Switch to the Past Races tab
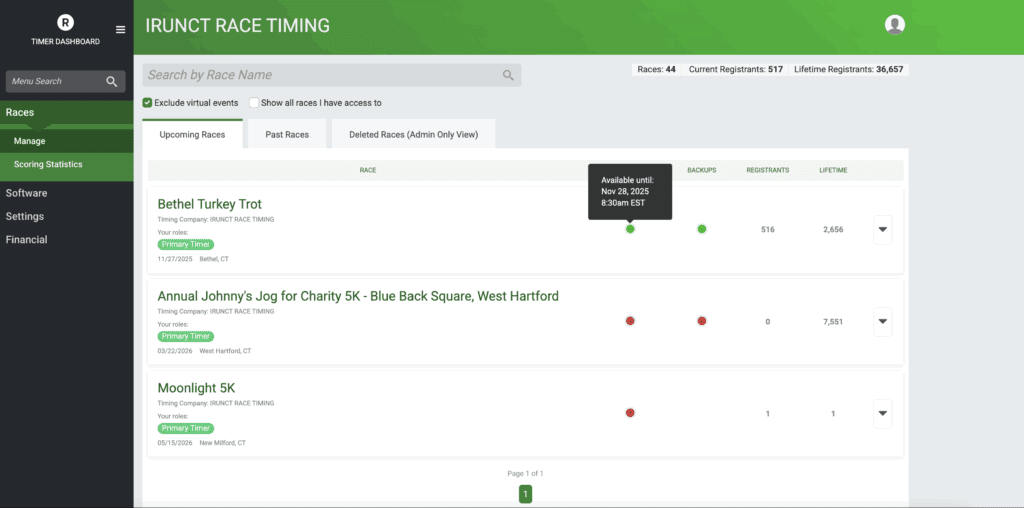The height and width of the screenshot is (508, 1024). (x=287, y=135)
